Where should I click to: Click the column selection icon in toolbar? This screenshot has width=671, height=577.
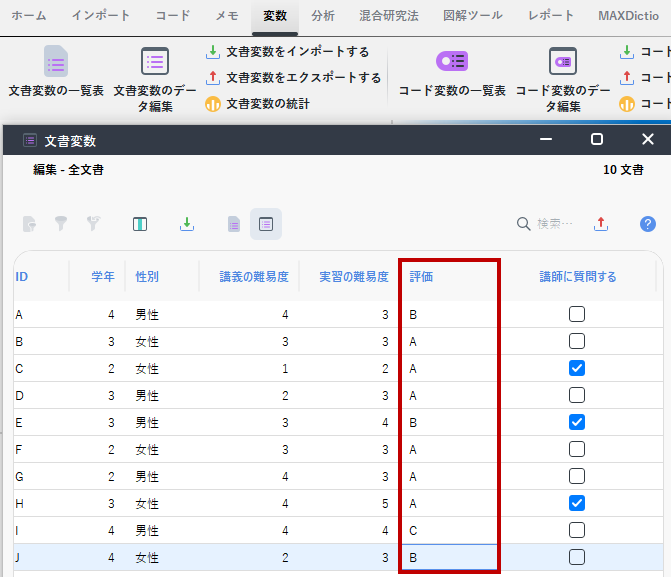(140, 224)
